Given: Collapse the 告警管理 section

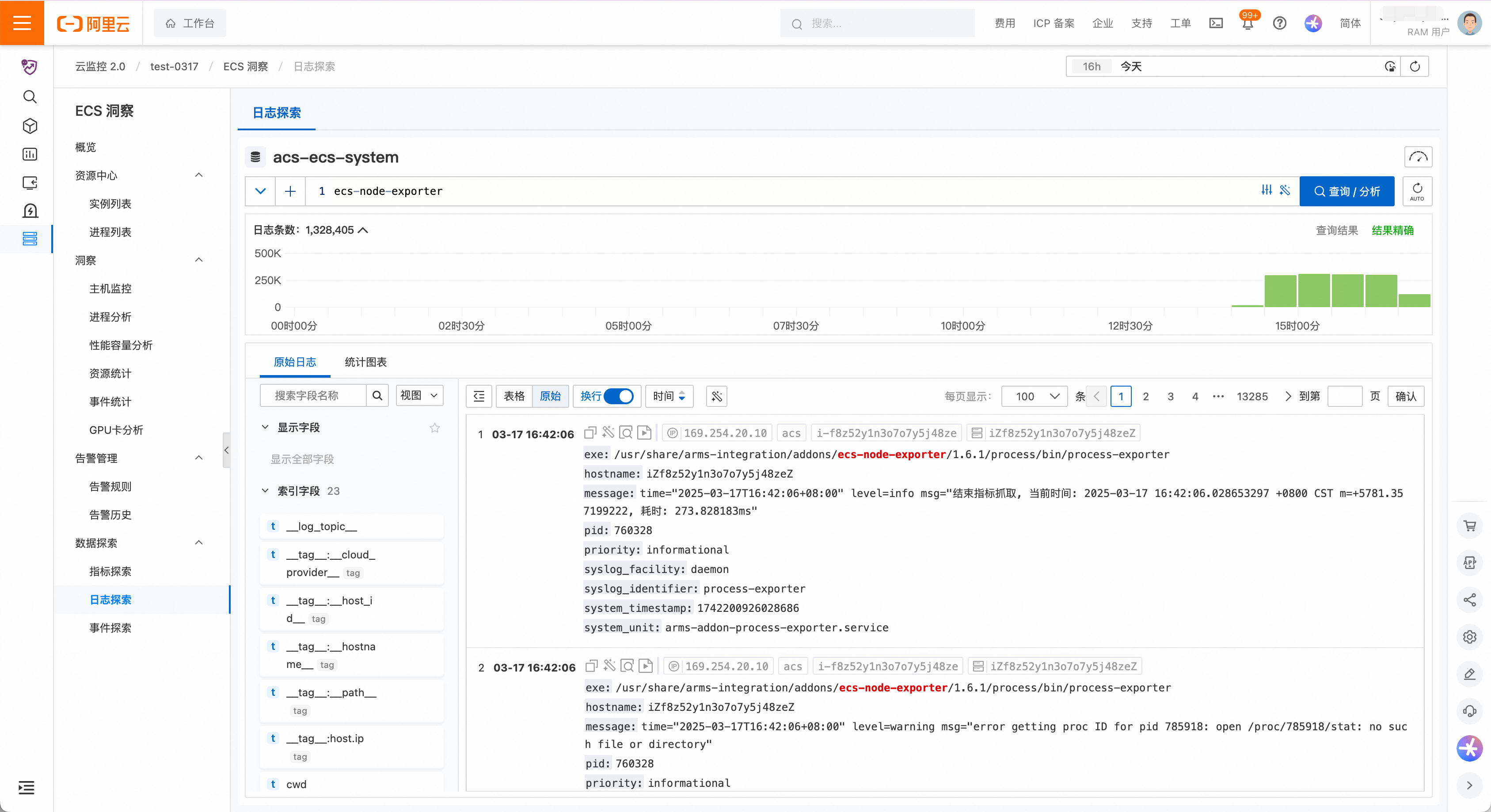Looking at the screenshot, I should (x=198, y=459).
